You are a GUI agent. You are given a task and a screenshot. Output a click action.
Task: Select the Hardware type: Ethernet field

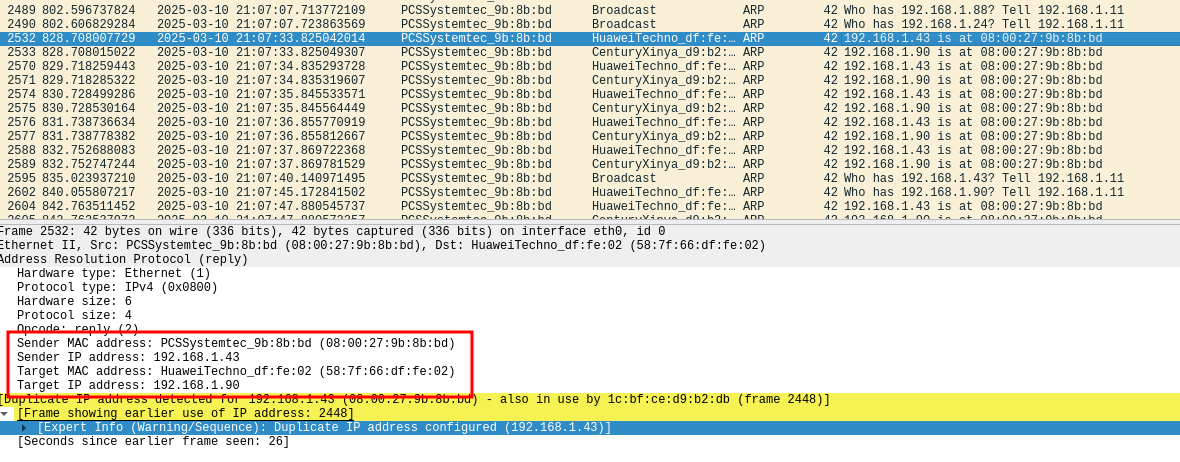(113, 274)
